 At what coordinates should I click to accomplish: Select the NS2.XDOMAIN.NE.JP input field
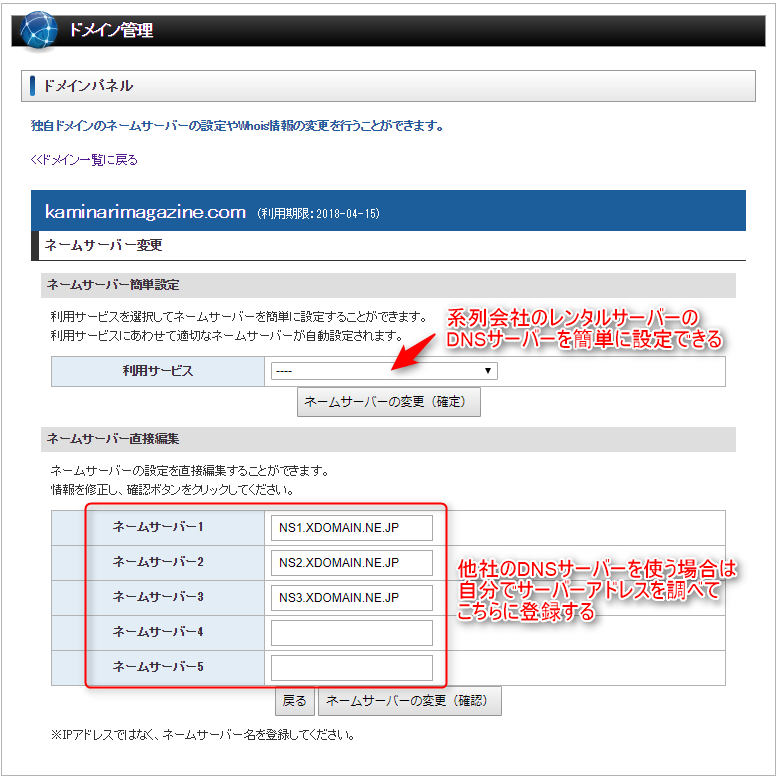(x=351, y=563)
